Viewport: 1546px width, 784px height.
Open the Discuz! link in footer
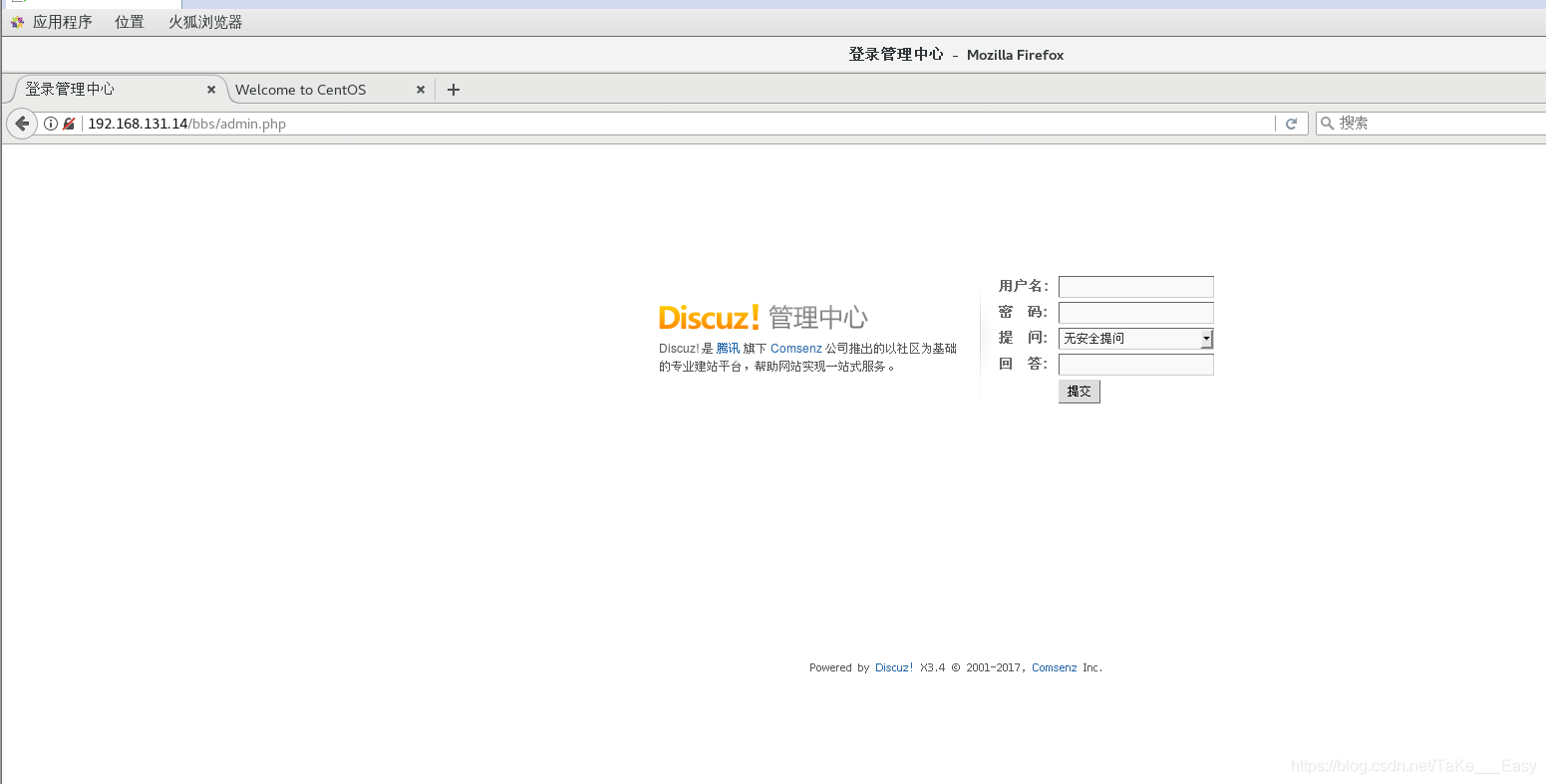coord(894,667)
